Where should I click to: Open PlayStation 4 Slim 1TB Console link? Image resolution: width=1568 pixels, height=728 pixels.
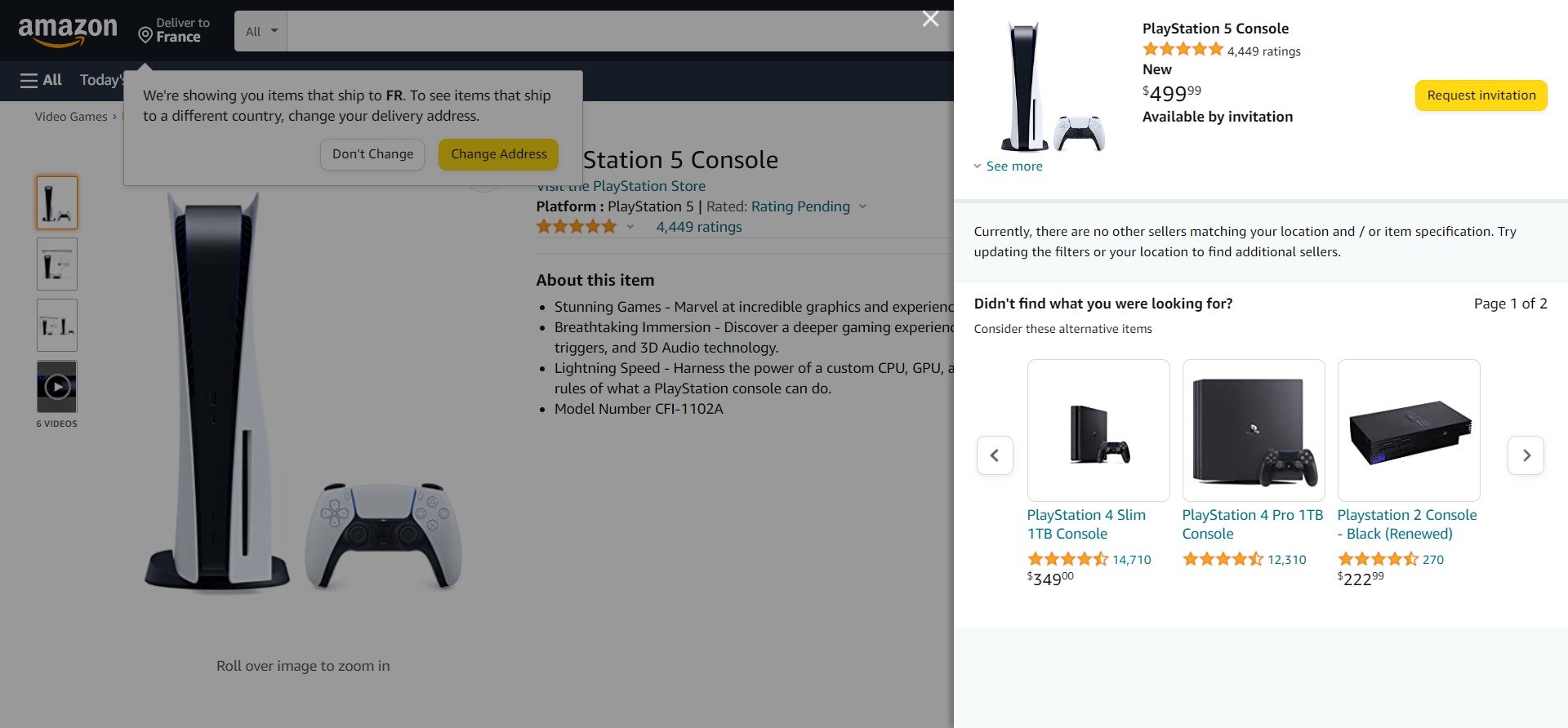1086,524
